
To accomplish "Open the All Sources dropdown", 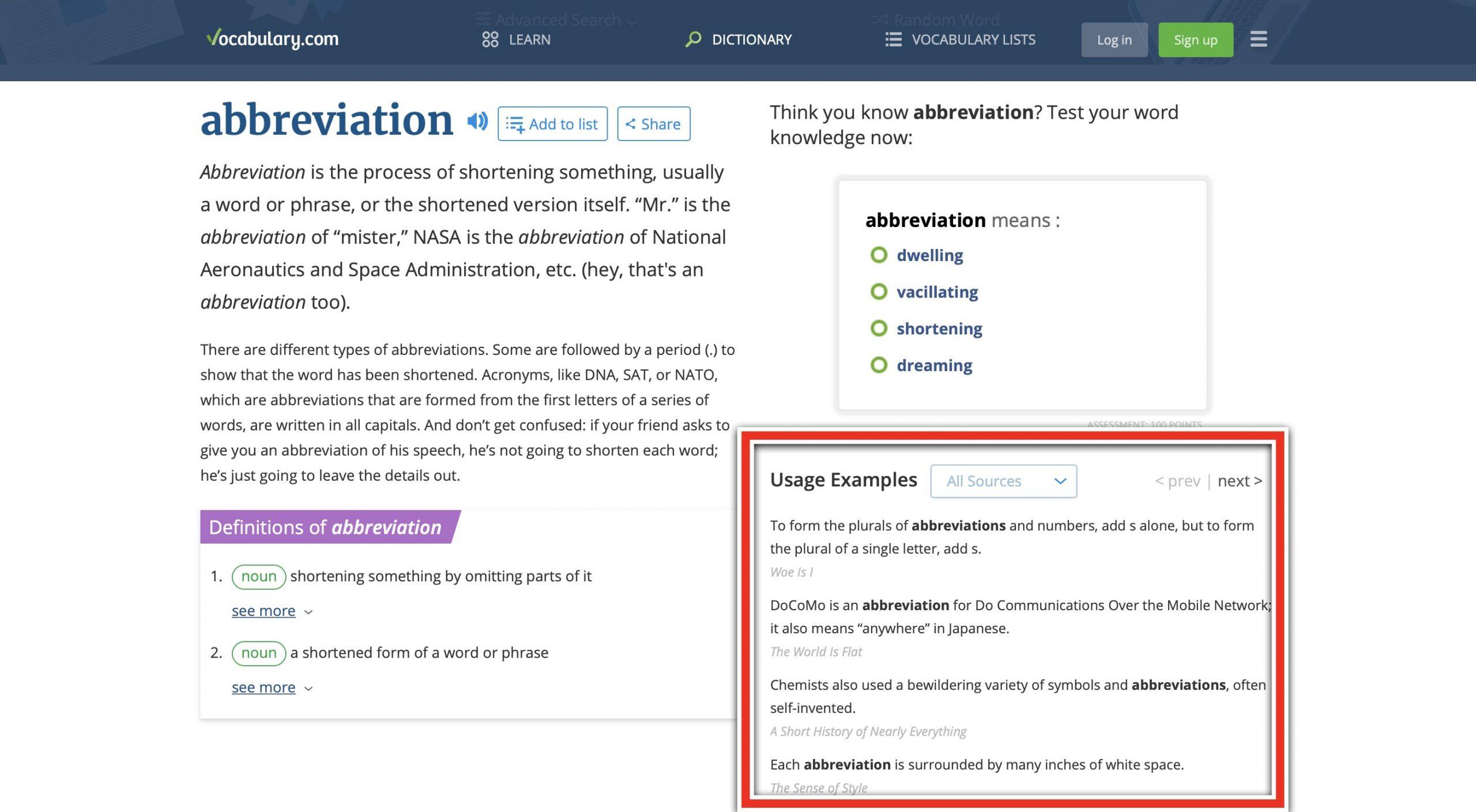I will point(1003,481).
